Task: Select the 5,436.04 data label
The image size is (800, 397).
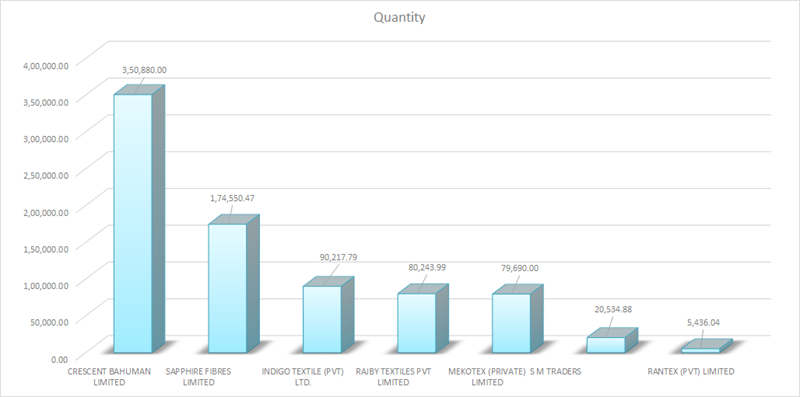Action: point(705,322)
